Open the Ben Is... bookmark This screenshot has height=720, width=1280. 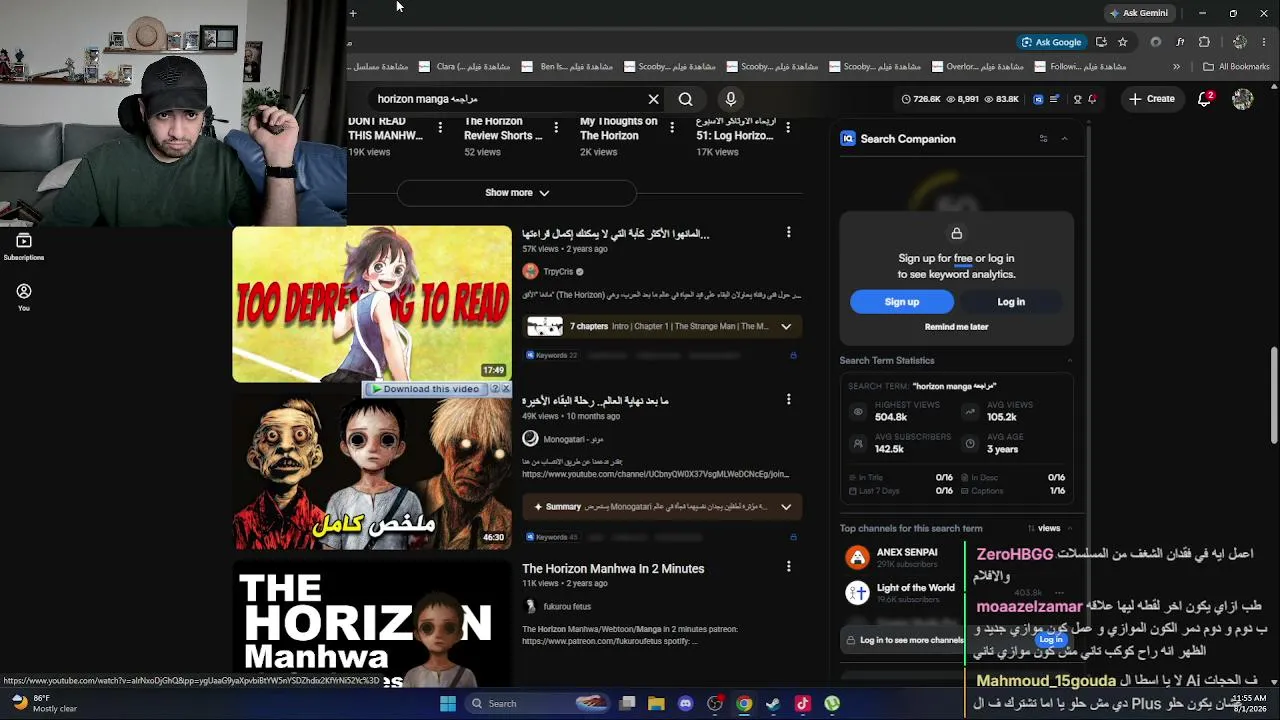click(x=566, y=67)
